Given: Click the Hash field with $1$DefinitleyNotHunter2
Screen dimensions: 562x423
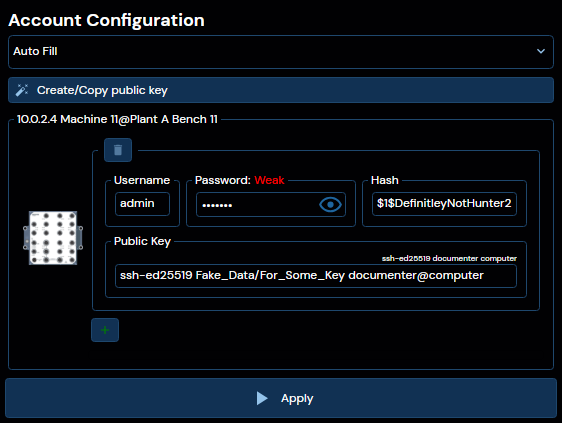Looking at the screenshot, I should click(444, 204).
